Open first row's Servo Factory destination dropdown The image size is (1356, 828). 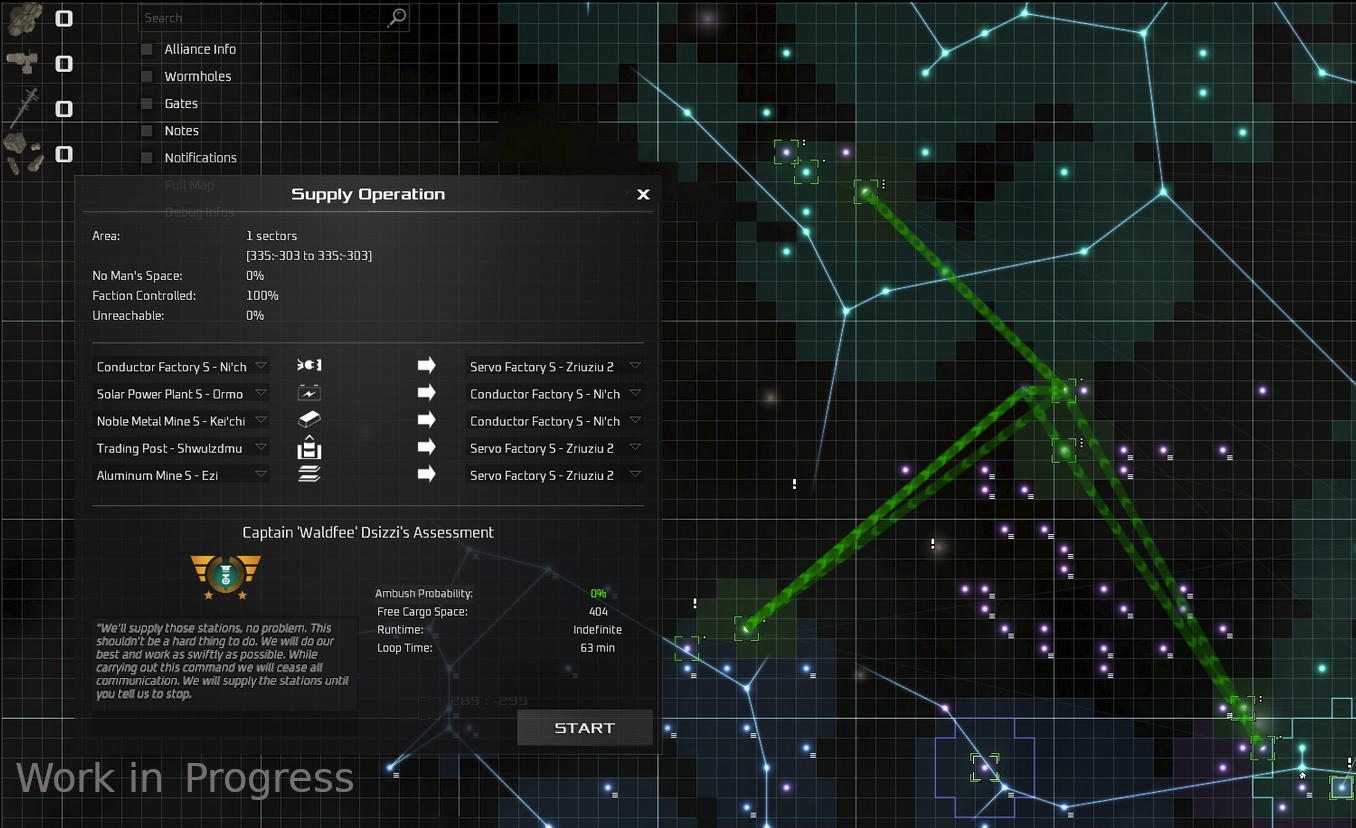tap(555, 366)
